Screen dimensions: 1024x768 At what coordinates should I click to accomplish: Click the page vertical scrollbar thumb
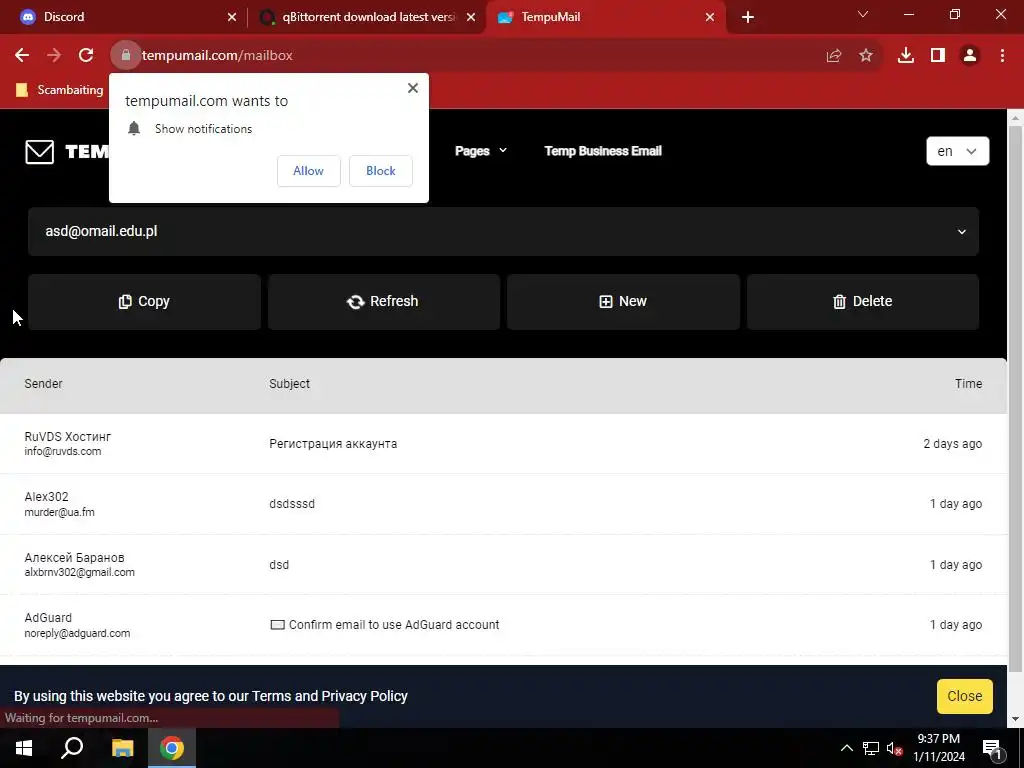(x=1016, y=398)
